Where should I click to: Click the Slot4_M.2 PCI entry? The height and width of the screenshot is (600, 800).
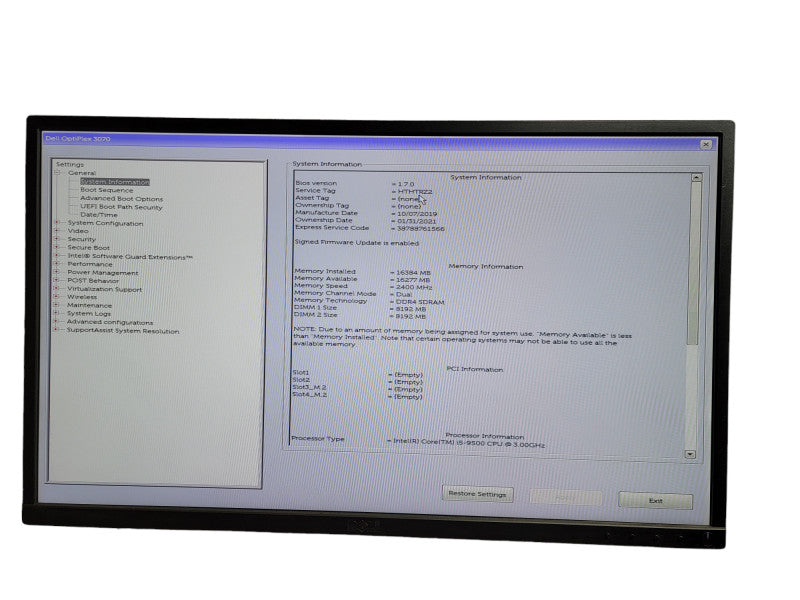pos(357,395)
